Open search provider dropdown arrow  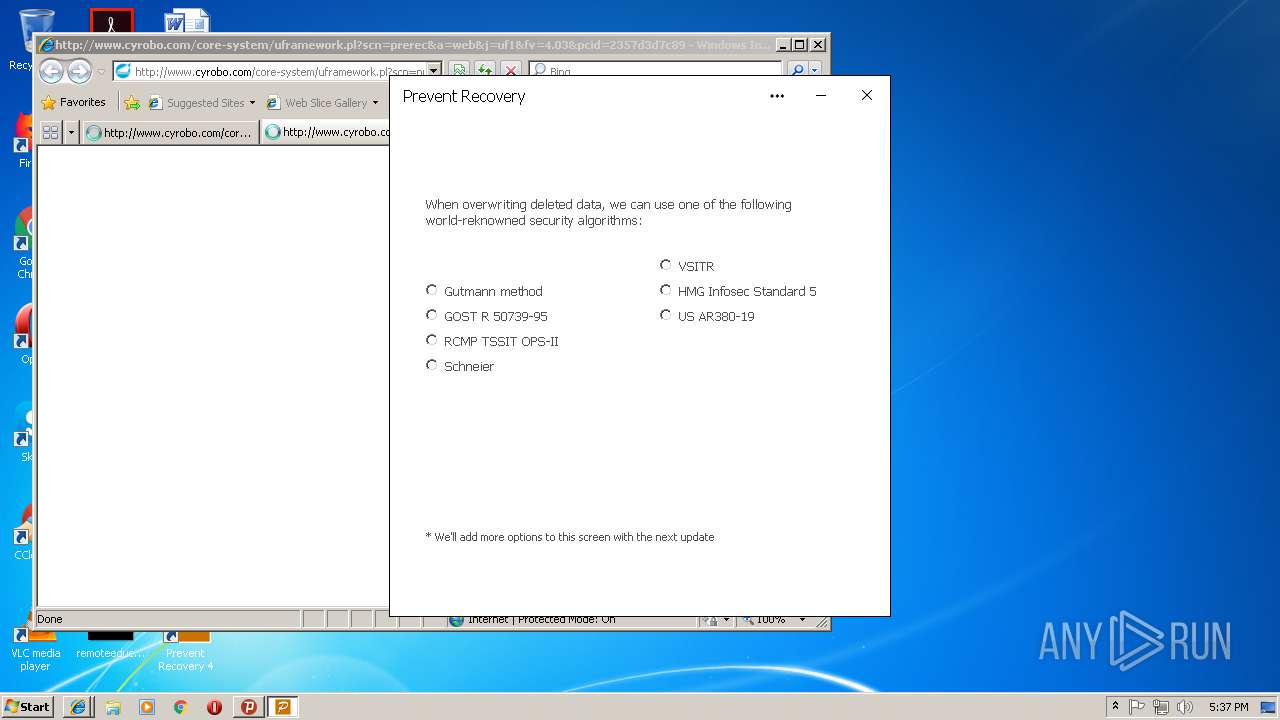pos(815,71)
